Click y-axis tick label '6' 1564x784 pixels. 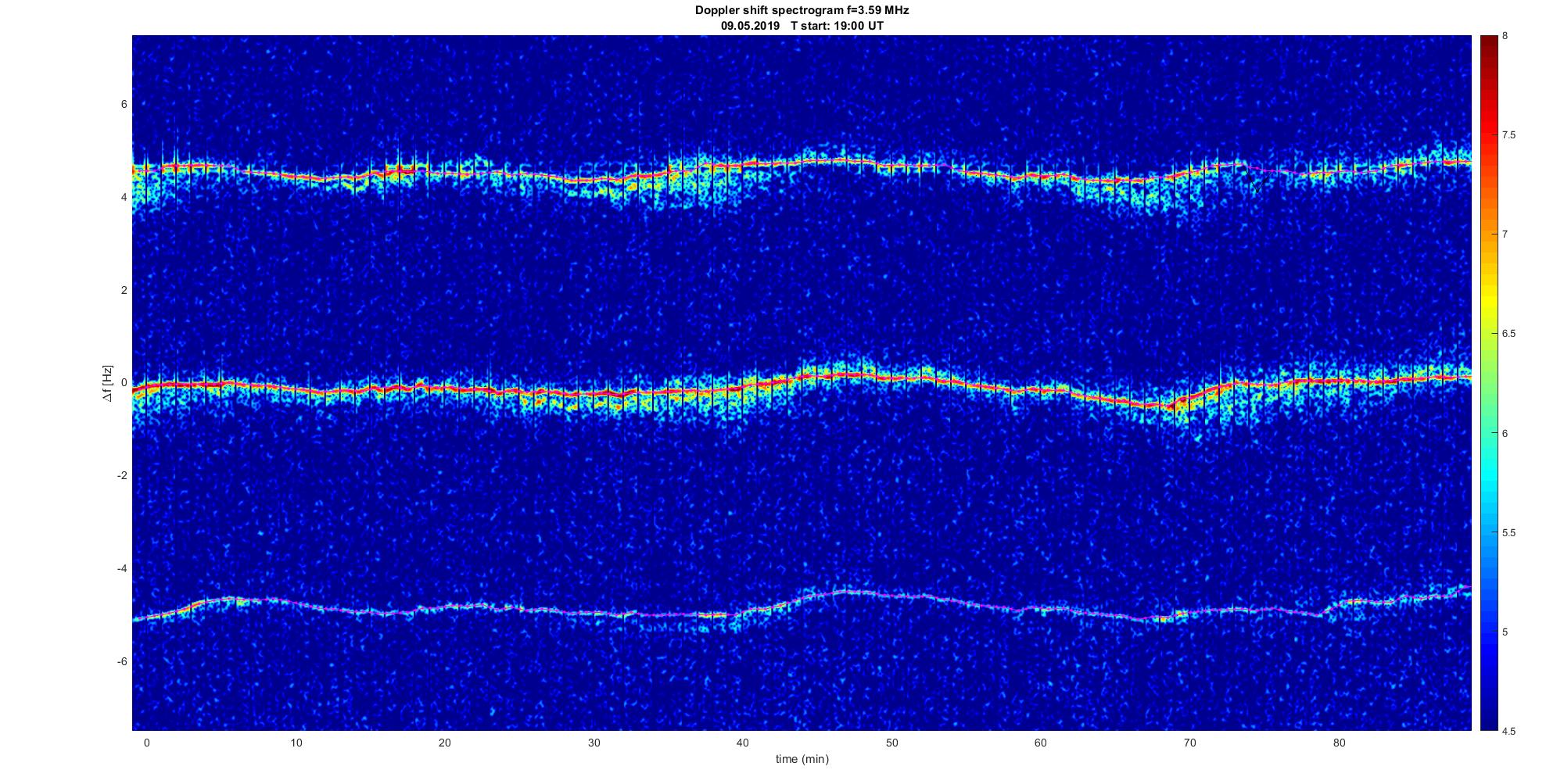[x=124, y=105]
